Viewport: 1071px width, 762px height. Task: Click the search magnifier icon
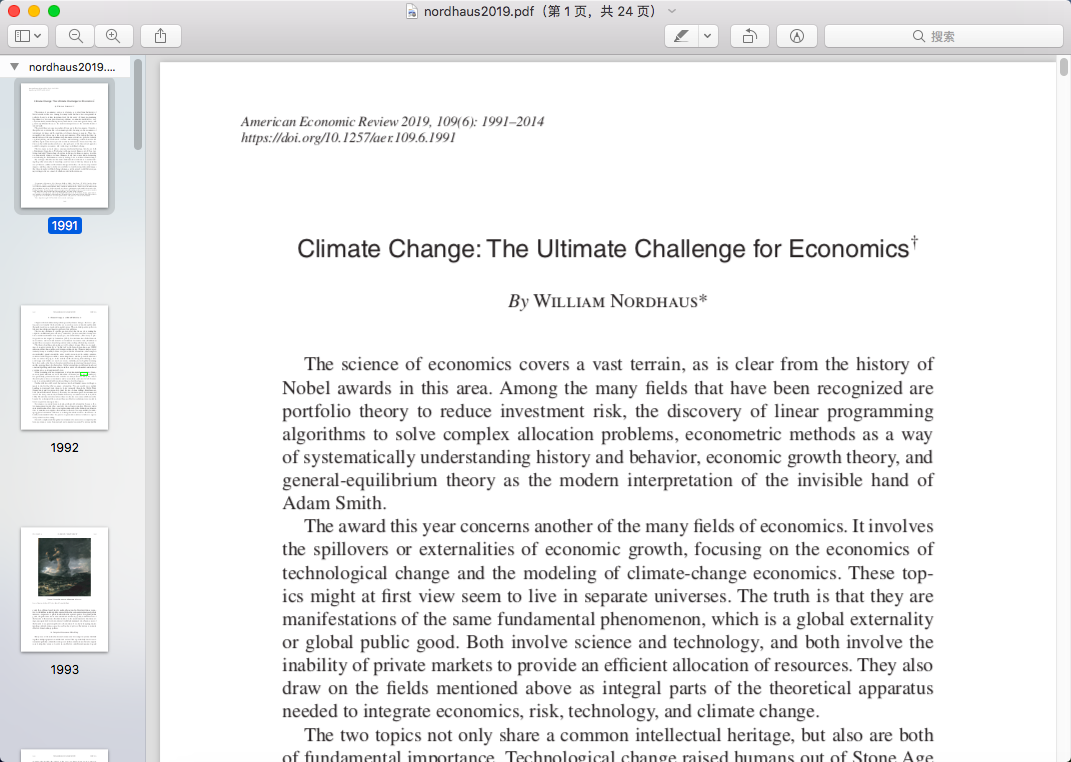(x=919, y=36)
